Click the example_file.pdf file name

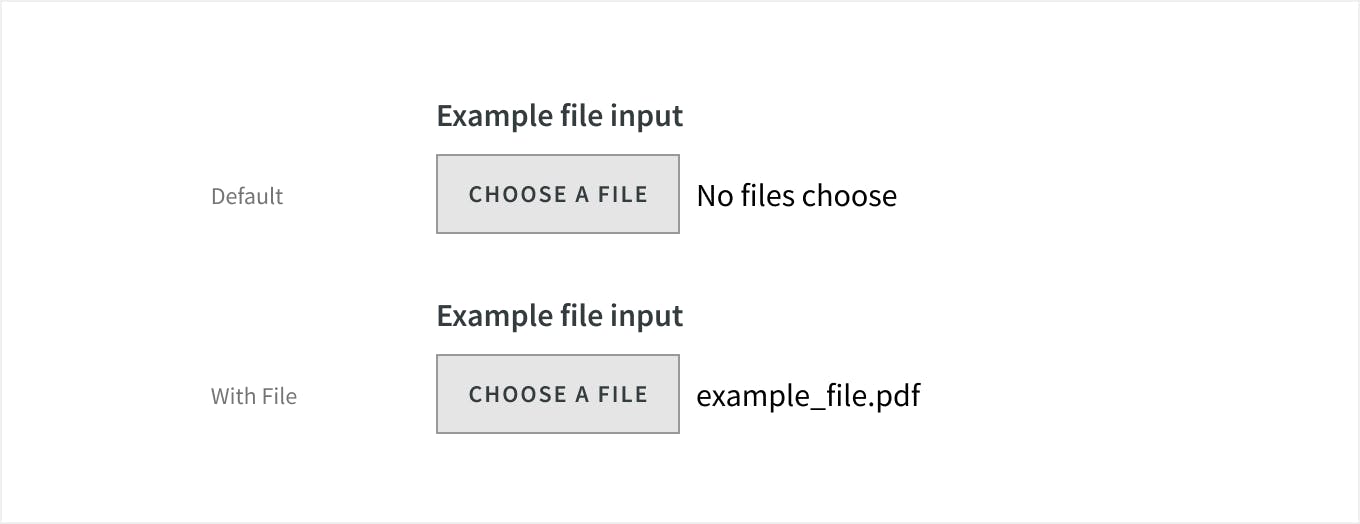(808, 396)
